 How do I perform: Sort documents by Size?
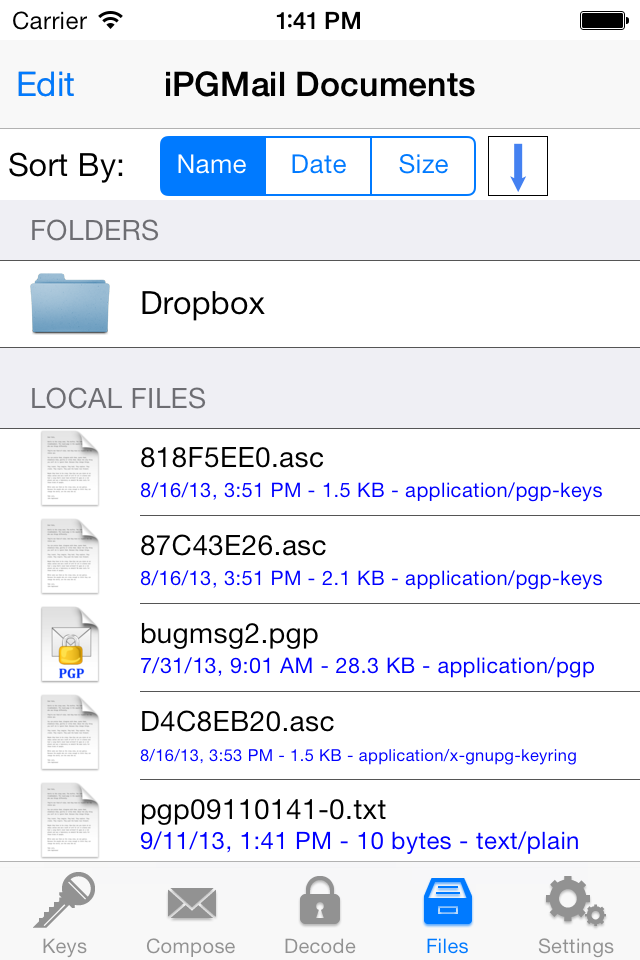[x=423, y=165]
